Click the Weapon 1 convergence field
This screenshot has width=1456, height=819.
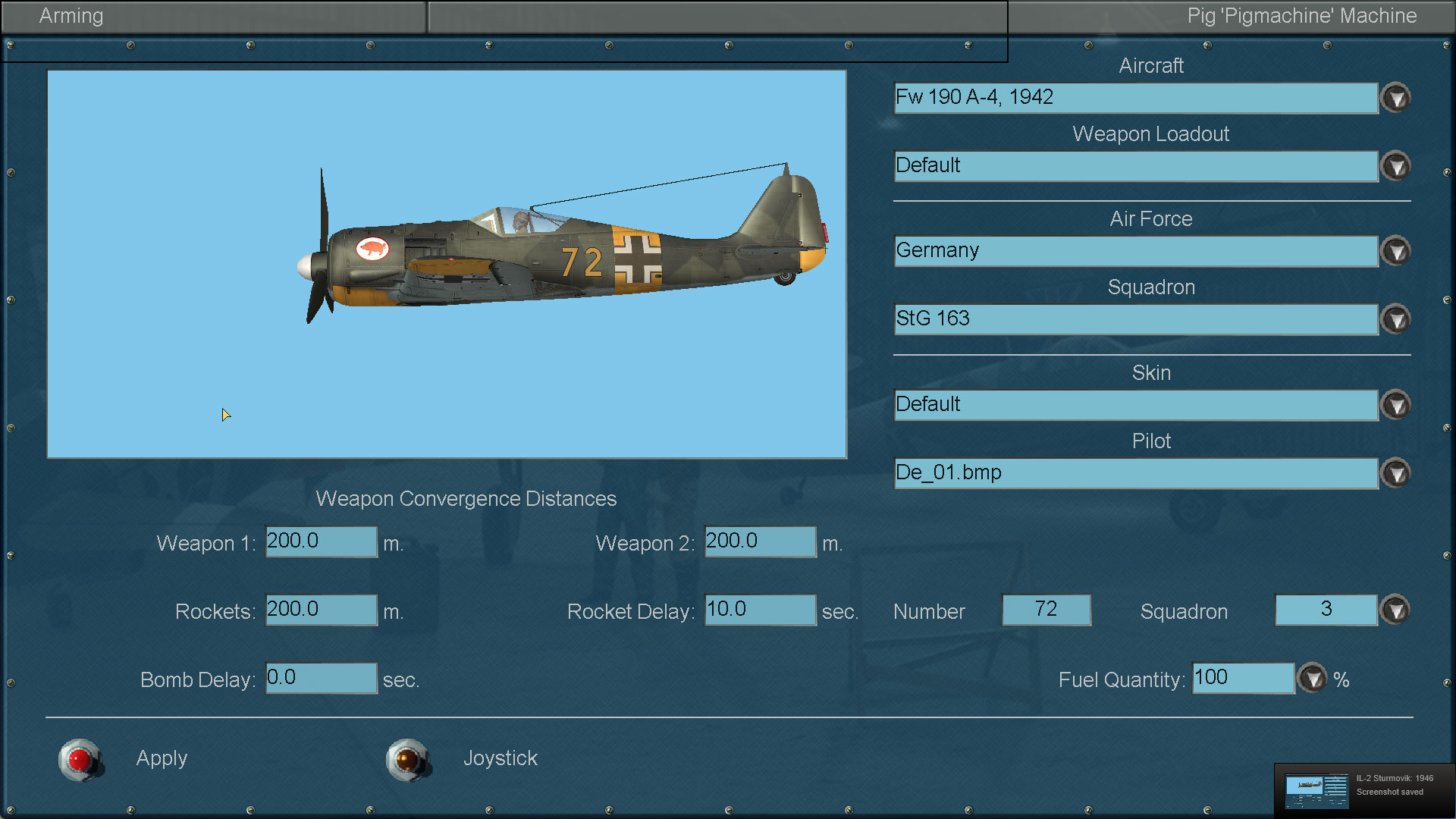click(x=322, y=541)
